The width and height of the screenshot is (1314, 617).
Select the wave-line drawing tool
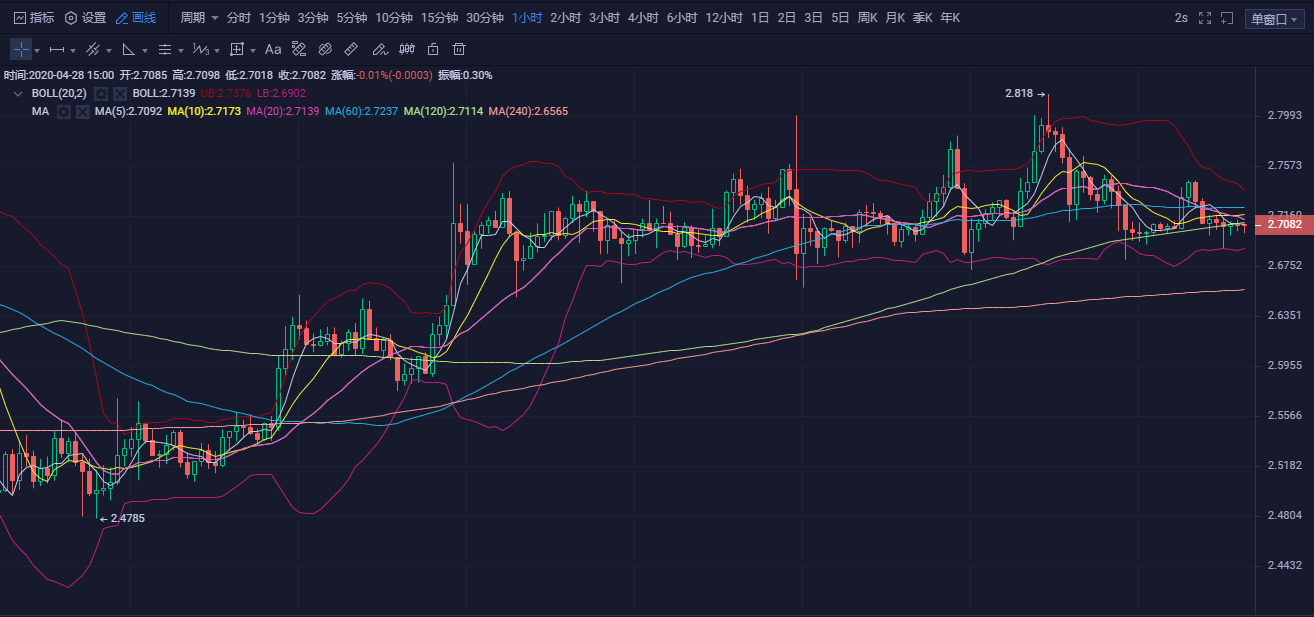(x=199, y=49)
